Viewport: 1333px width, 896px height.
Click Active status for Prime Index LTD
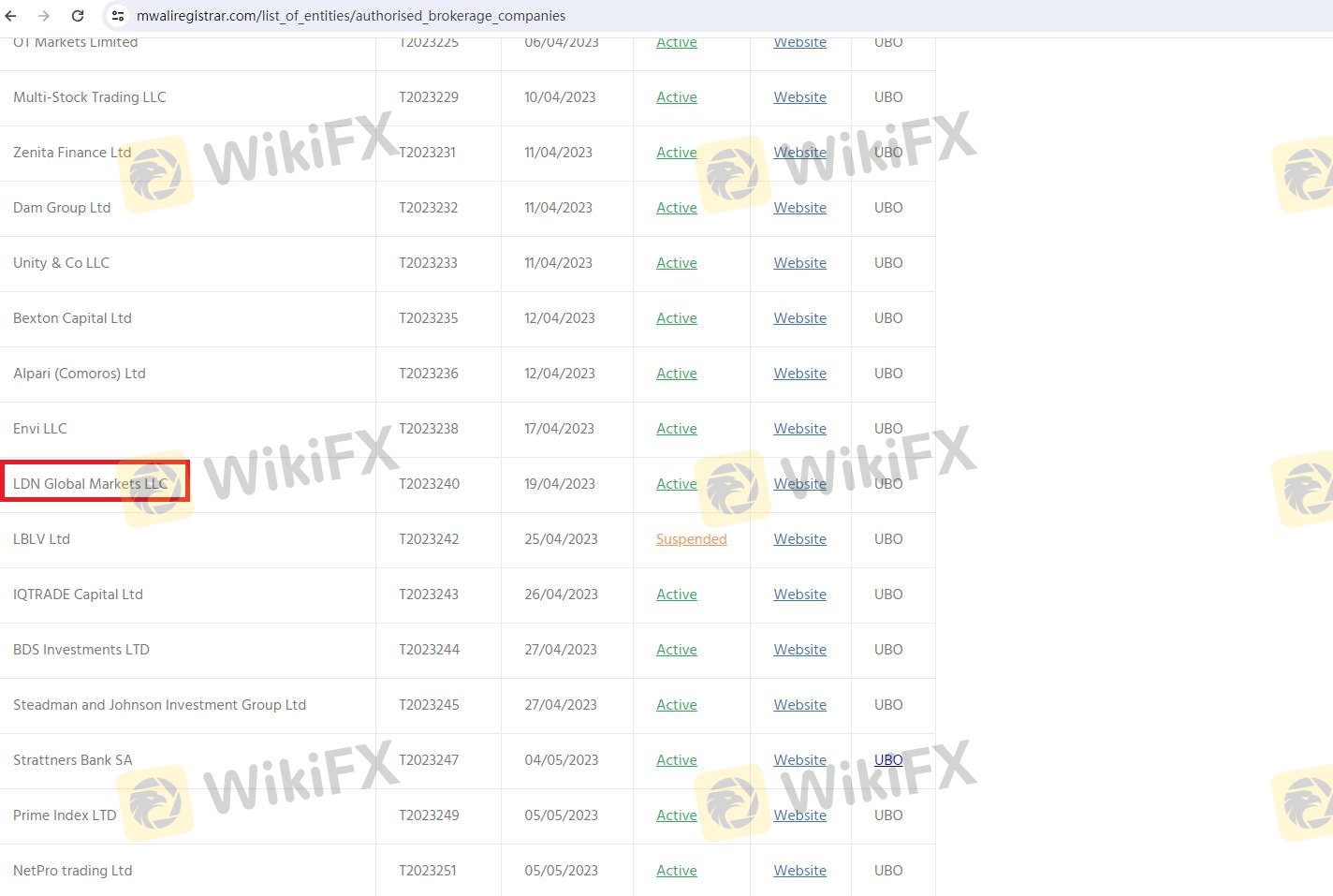(x=676, y=815)
